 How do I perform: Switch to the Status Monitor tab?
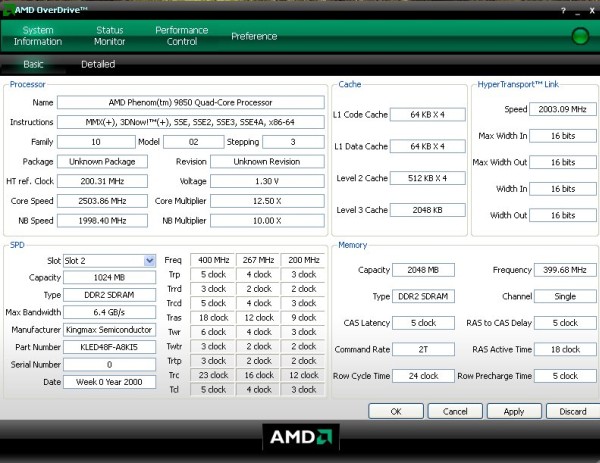(110, 36)
